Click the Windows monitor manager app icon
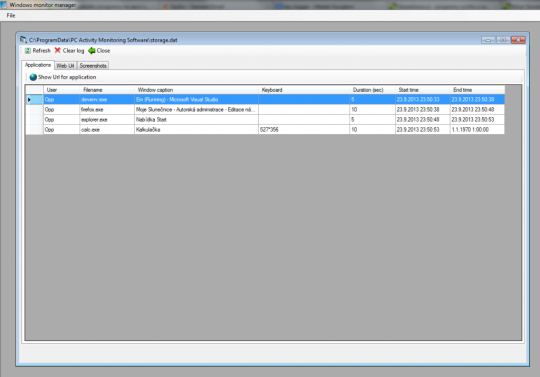The height and width of the screenshot is (377, 540). tap(4, 5)
